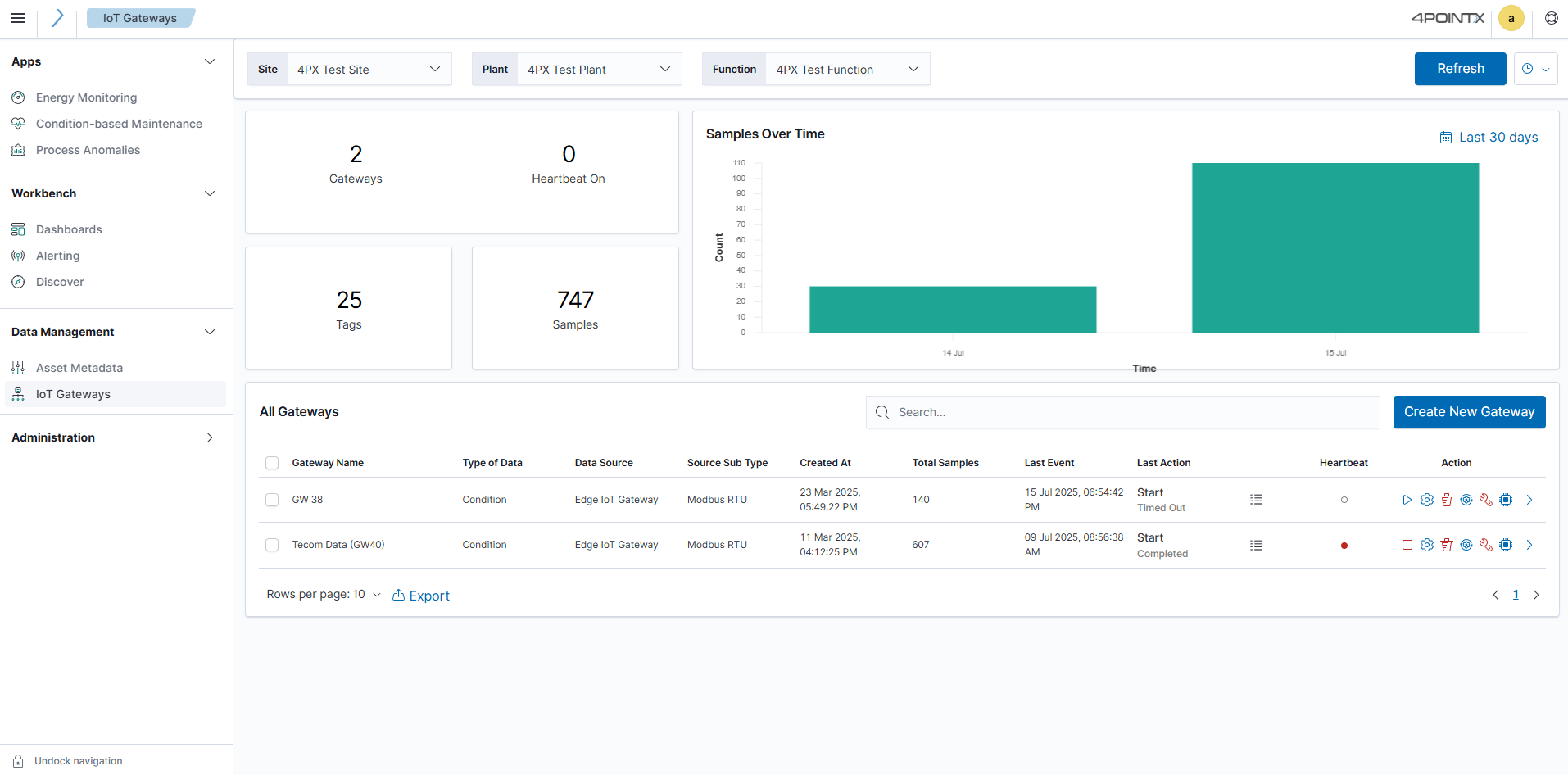Open Rows per page dropdown

click(324, 595)
